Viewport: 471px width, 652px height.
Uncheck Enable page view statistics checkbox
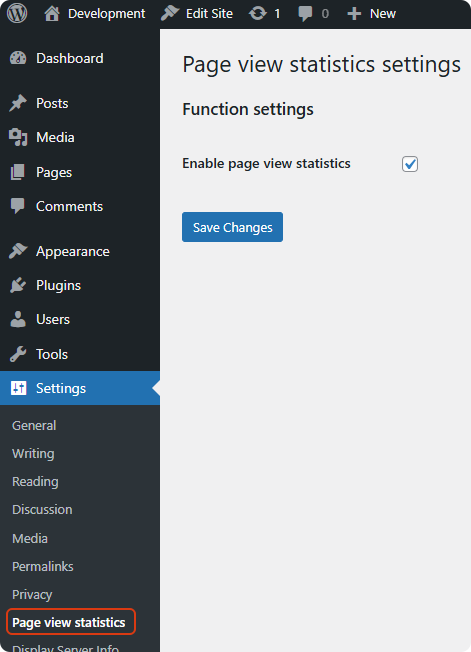coord(410,164)
